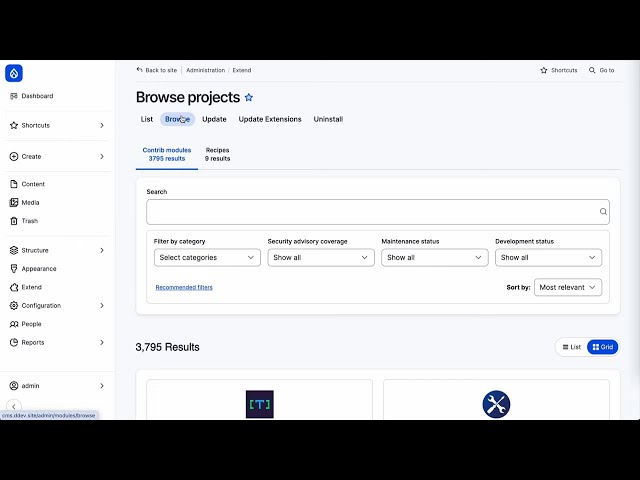The height and width of the screenshot is (480, 640).
Task: Open the Uninstall tab
Action: point(328,119)
